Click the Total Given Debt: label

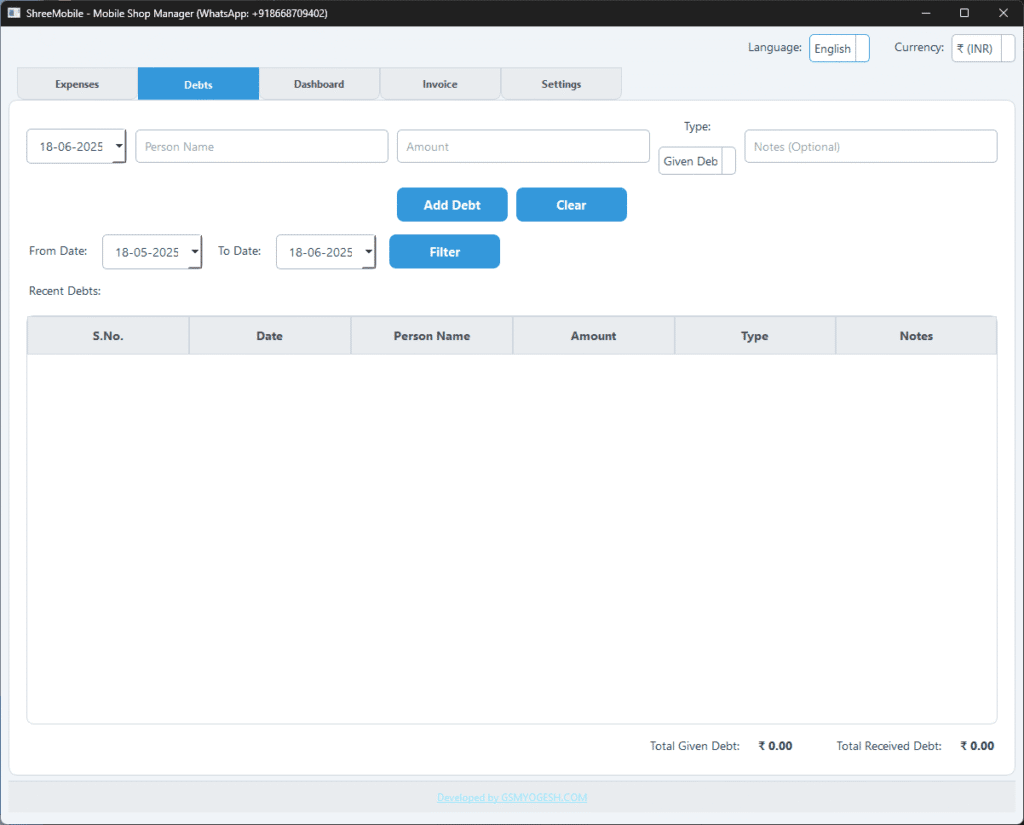click(x=695, y=746)
